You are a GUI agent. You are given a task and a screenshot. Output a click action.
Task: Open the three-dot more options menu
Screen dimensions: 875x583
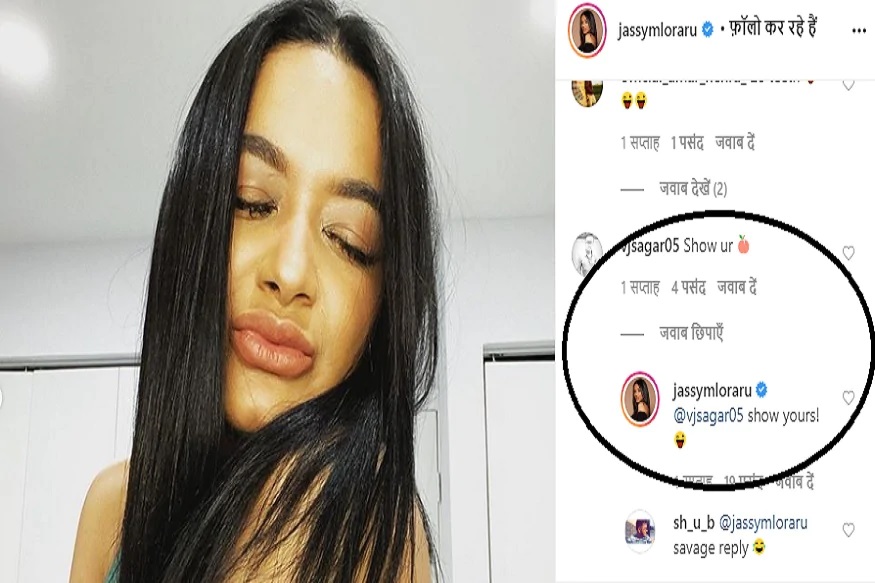[859, 31]
